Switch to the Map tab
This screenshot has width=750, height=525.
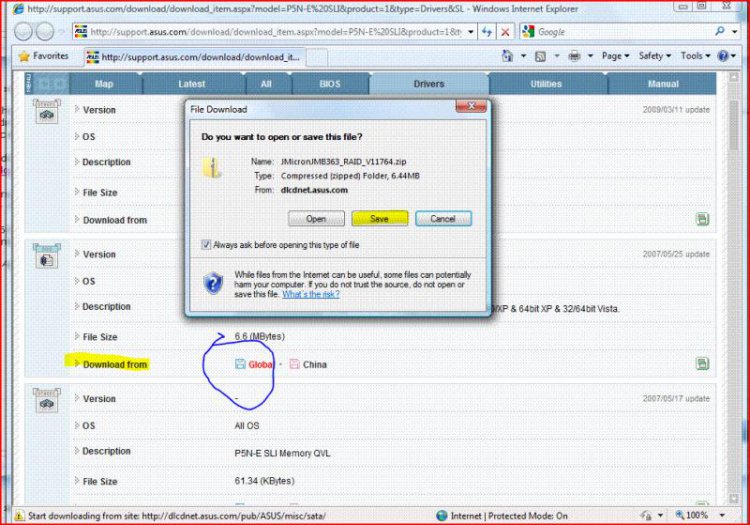104,84
